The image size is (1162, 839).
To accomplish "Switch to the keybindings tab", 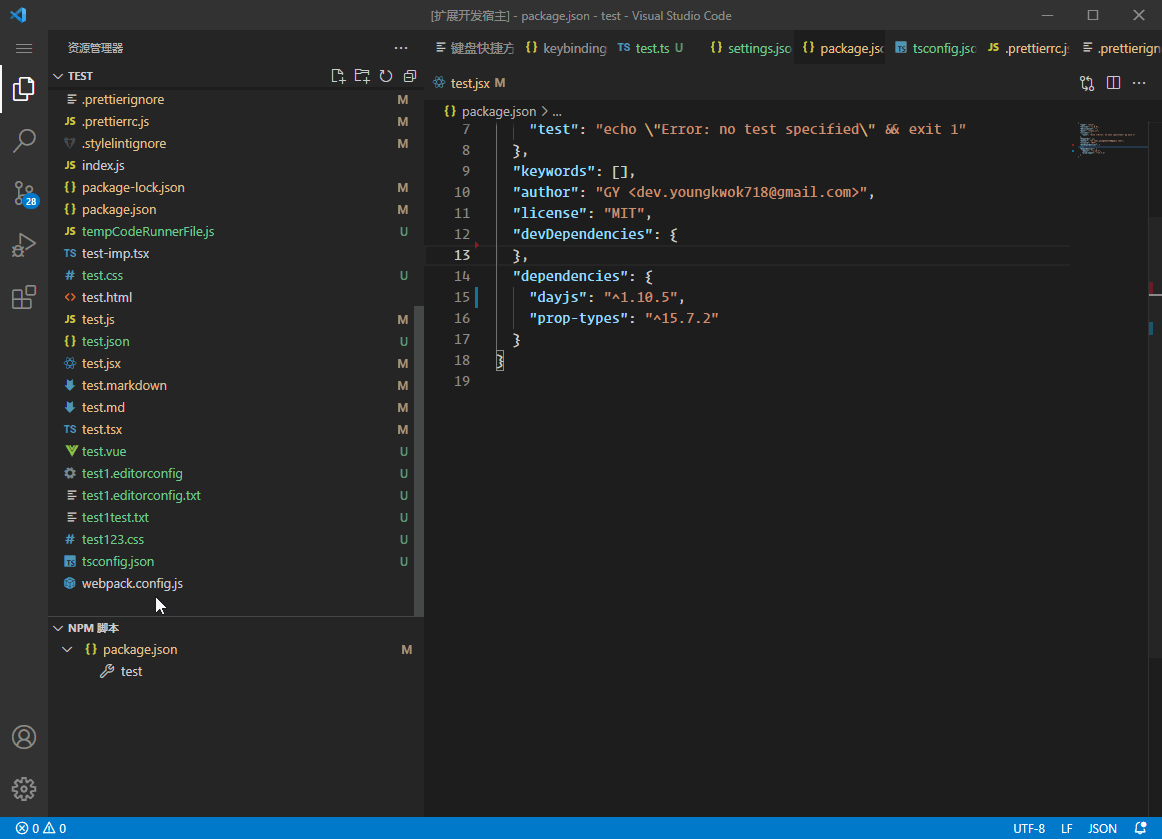I will tap(565, 48).
